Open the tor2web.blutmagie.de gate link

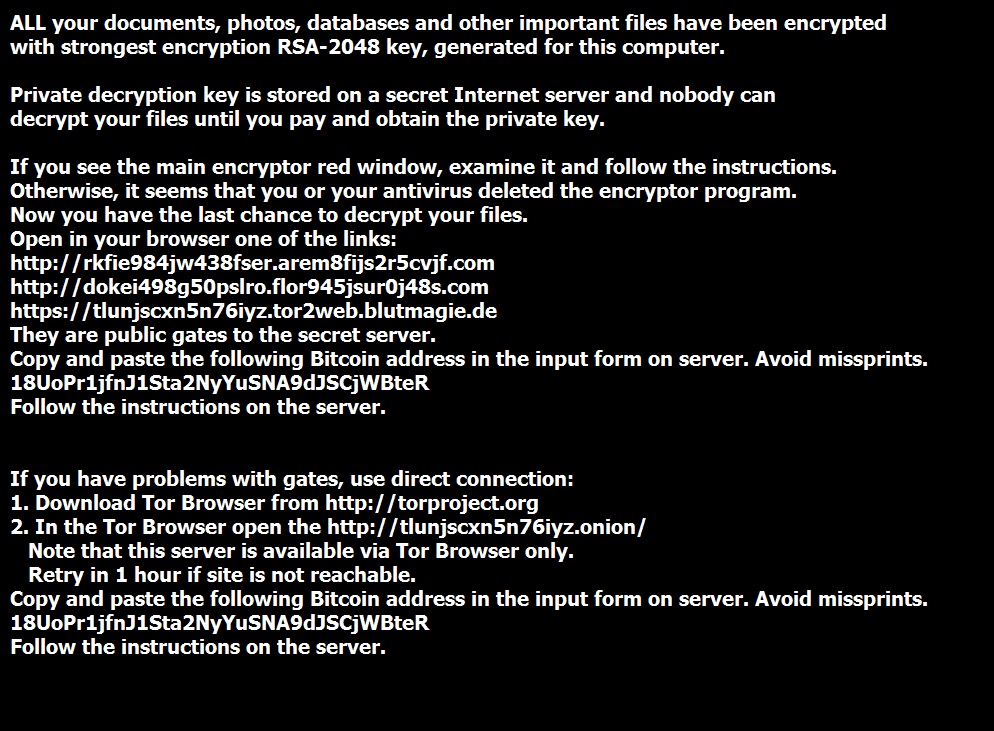254,311
